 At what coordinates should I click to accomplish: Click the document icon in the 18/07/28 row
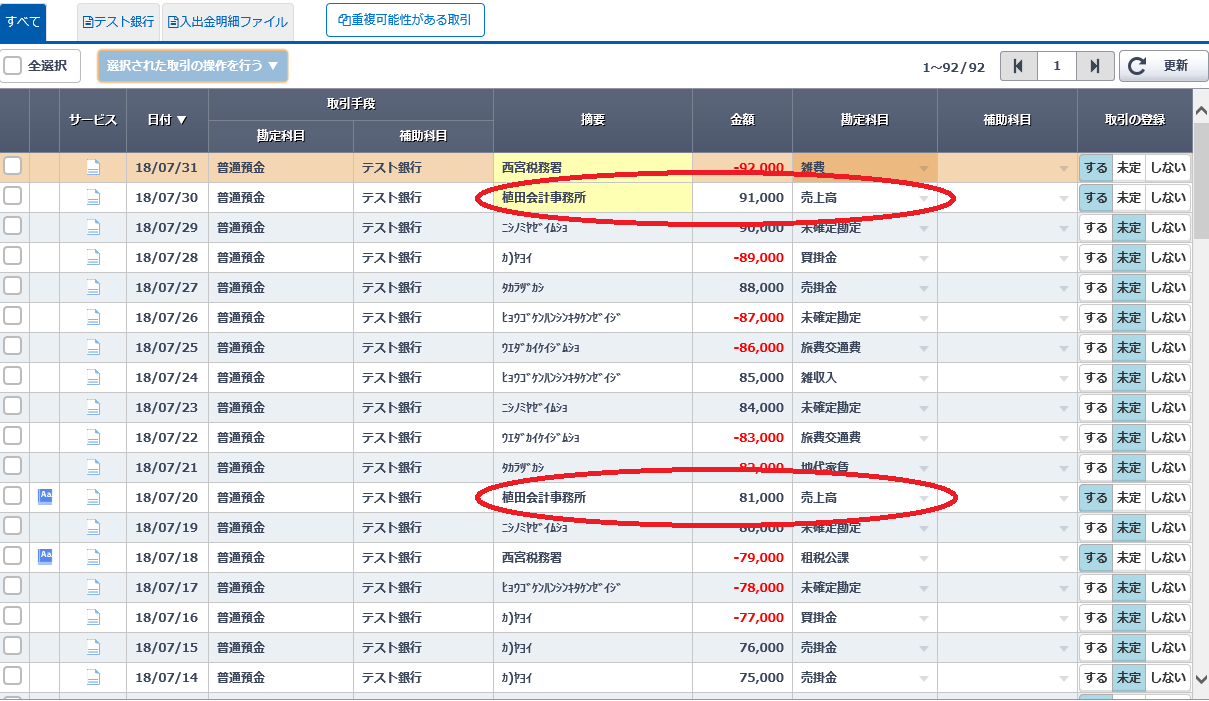coord(93,258)
